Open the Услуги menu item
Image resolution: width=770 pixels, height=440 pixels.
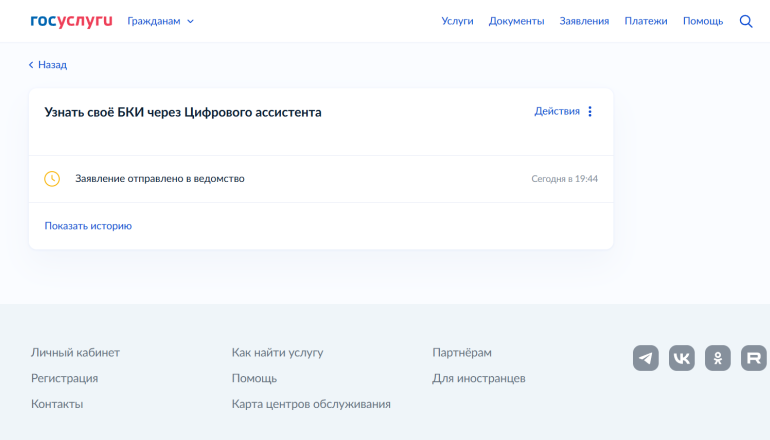pos(457,21)
